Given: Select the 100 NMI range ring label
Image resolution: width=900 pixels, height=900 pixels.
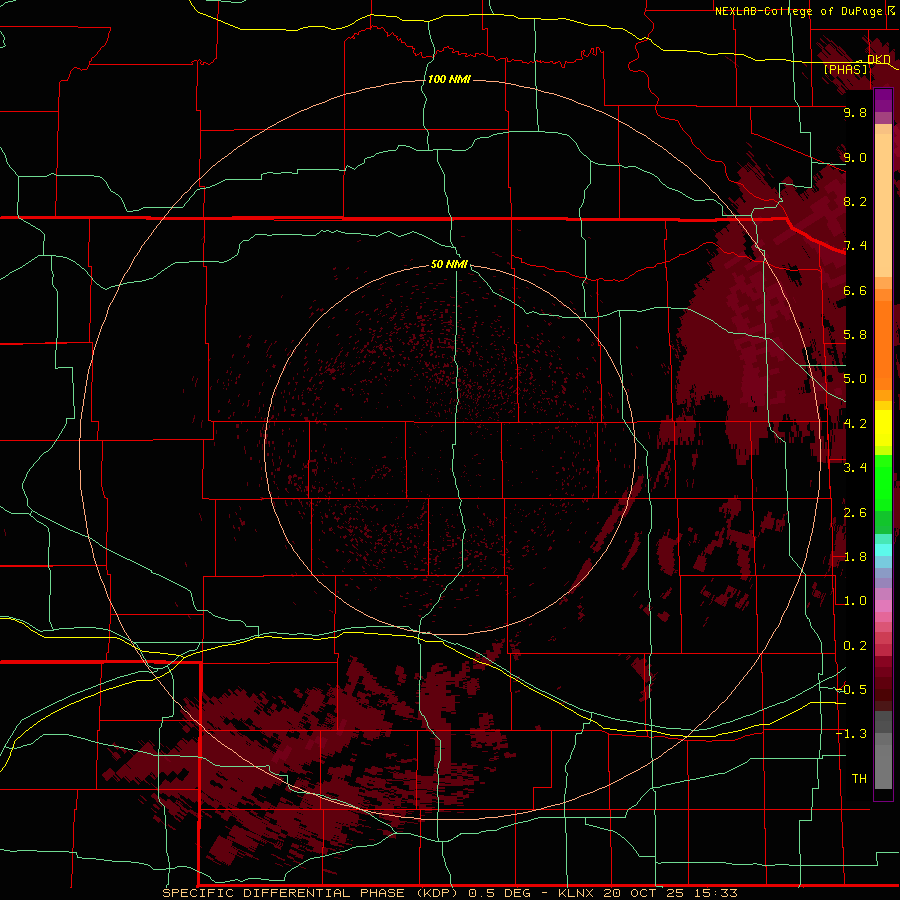Looking at the screenshot, I should 449,79.
